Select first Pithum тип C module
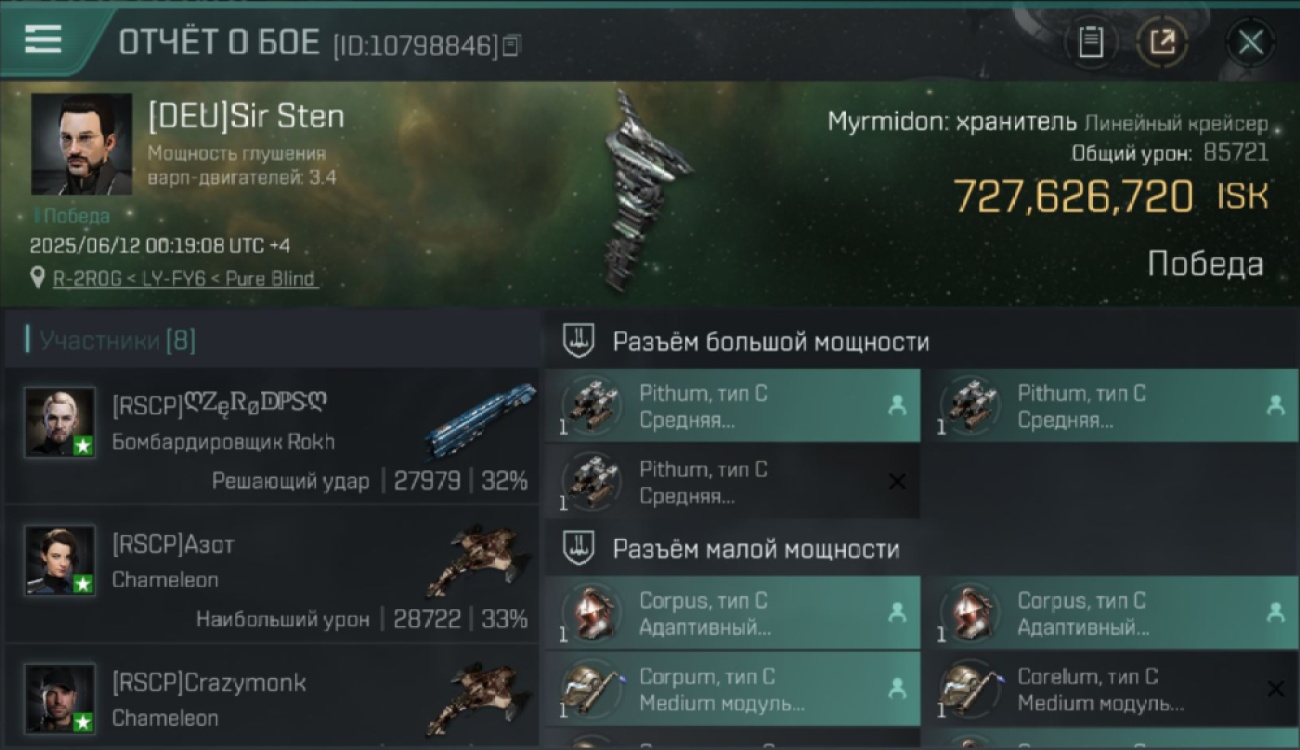The width and height of the screenshot is (1300, 750). point(733,406)
